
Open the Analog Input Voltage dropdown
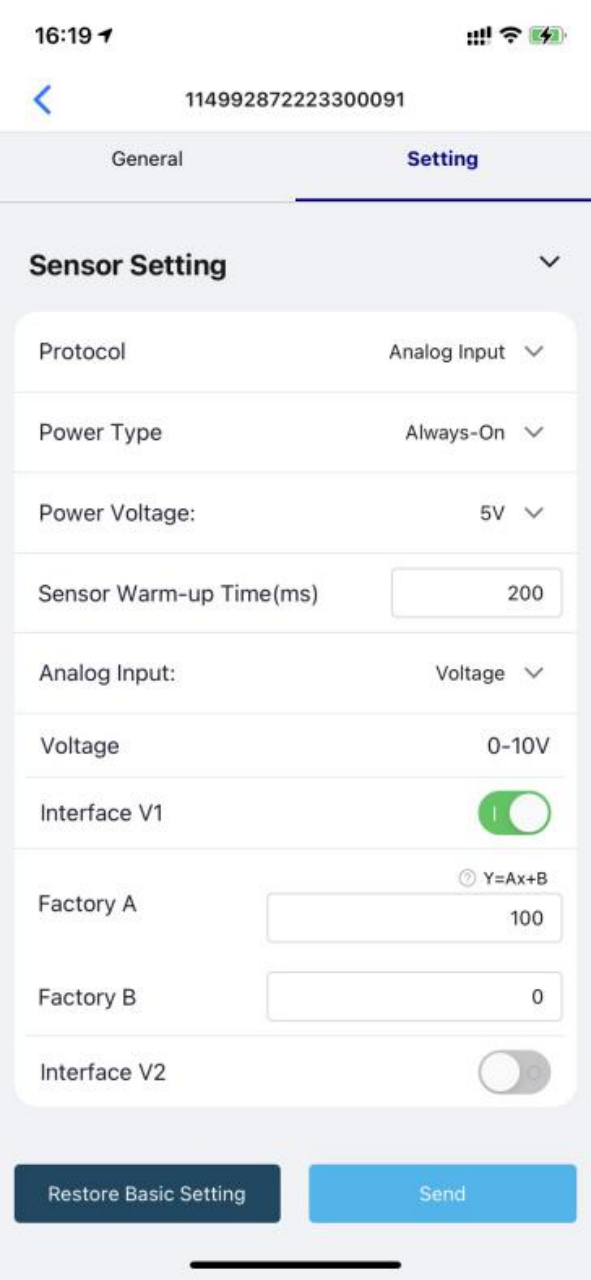[x=489, y=673]
